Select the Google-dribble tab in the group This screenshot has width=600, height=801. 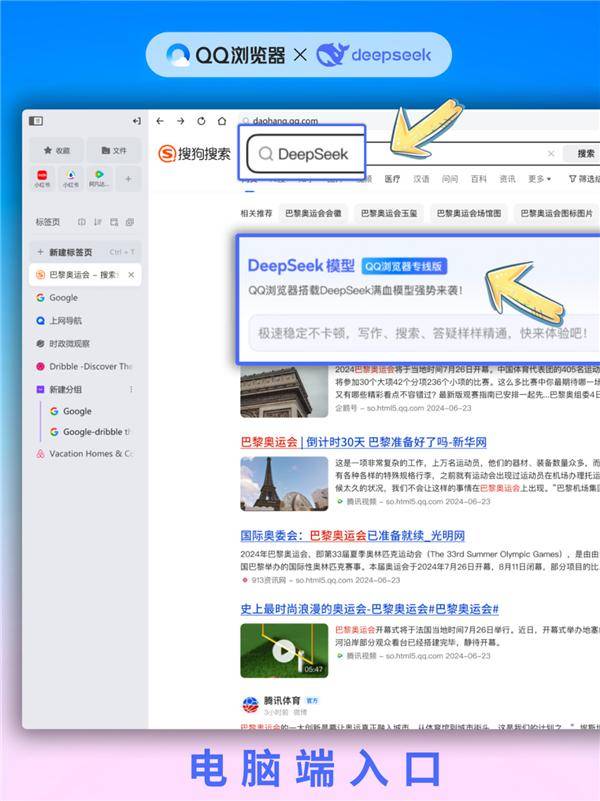click(92, 432)
